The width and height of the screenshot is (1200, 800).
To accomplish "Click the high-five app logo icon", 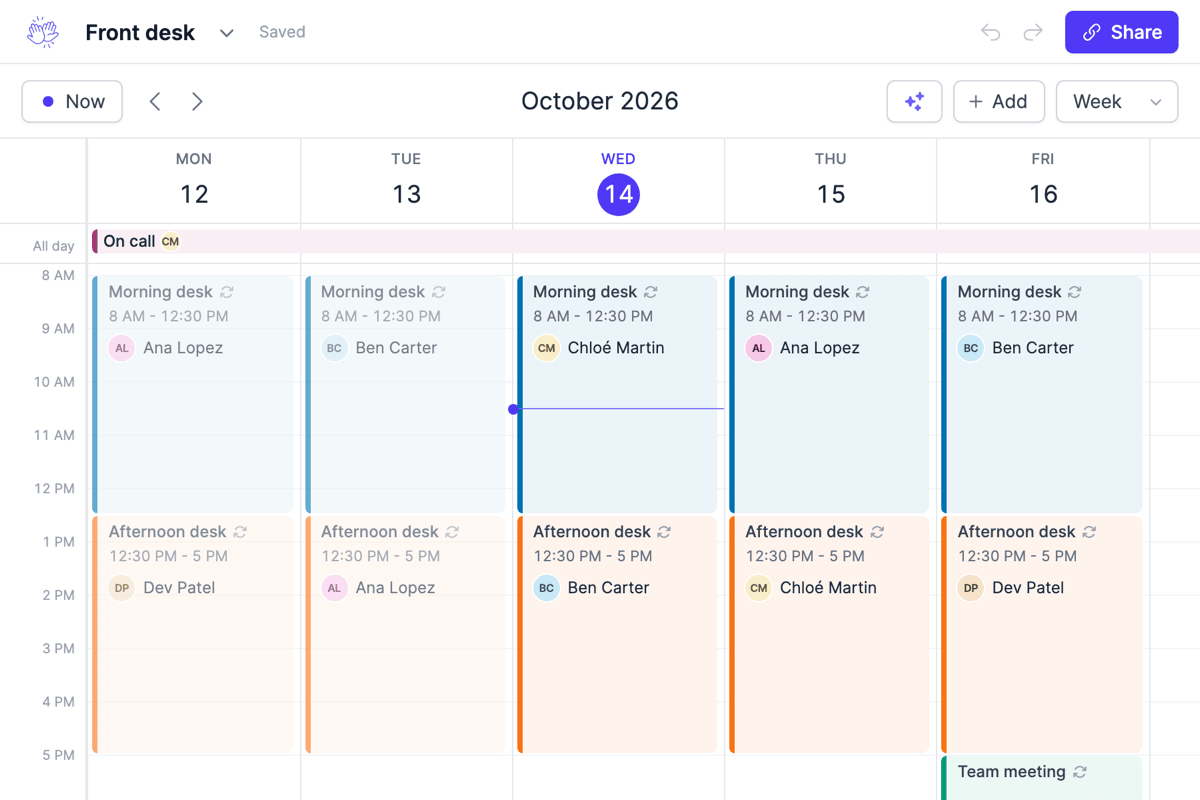I will click(x=43, y=32).
